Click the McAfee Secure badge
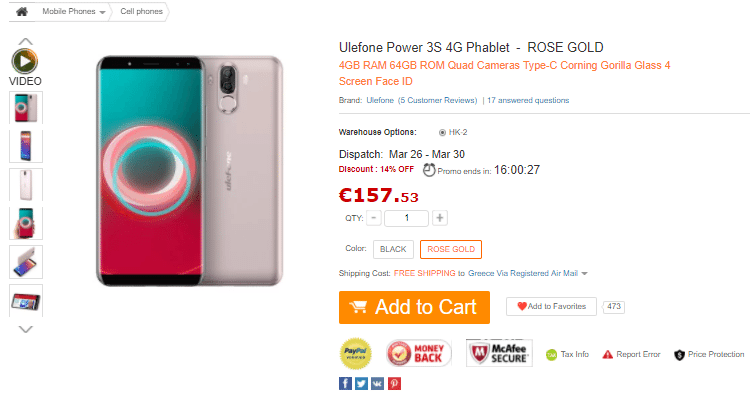The height and width of the screenshot is (420, 750). click(x=499, y=353)
